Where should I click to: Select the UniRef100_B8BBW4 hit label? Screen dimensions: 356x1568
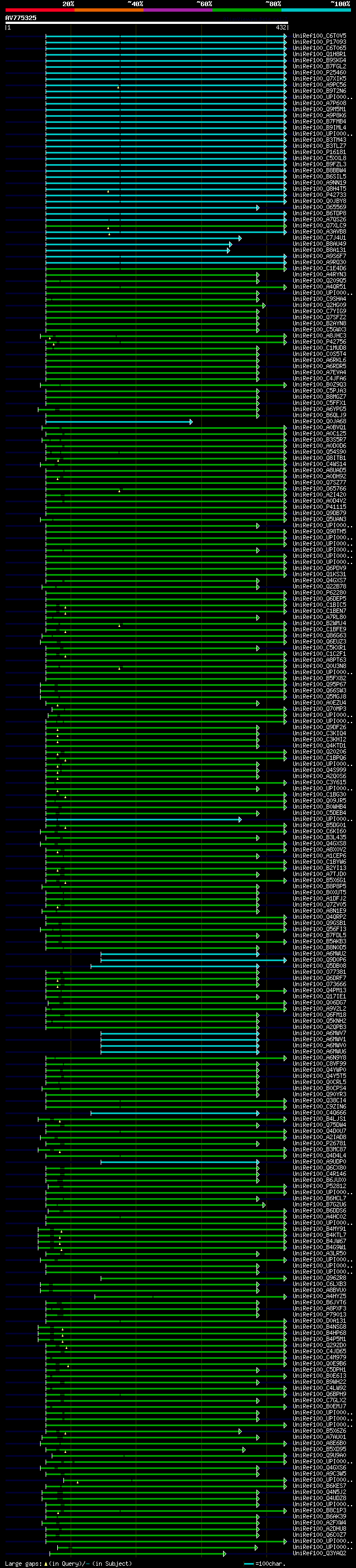(x=319, y=170)
